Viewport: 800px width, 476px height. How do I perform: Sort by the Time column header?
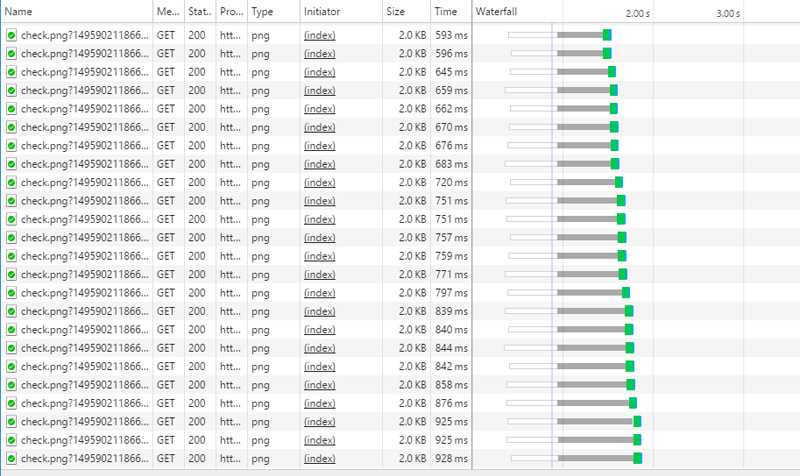pos(452,11)
